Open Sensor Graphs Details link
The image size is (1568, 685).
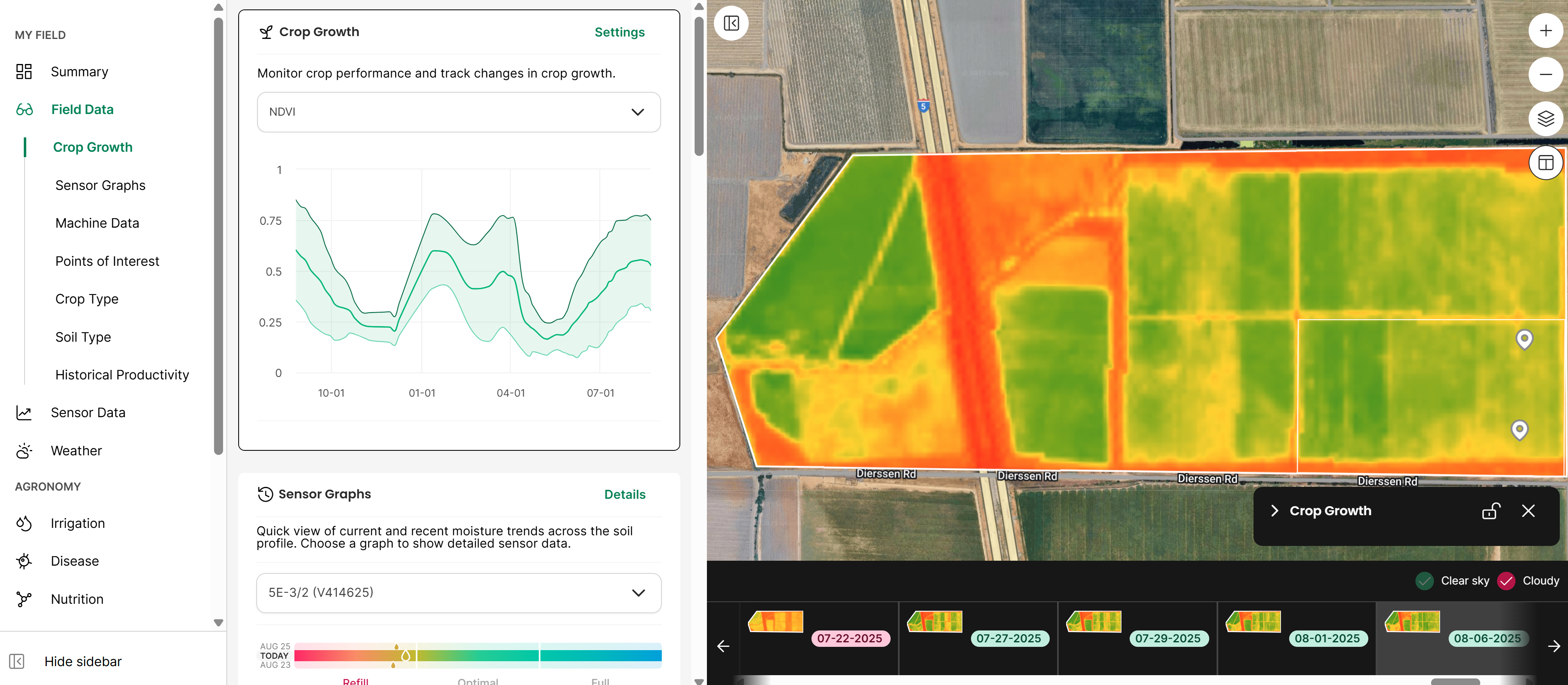624,494
